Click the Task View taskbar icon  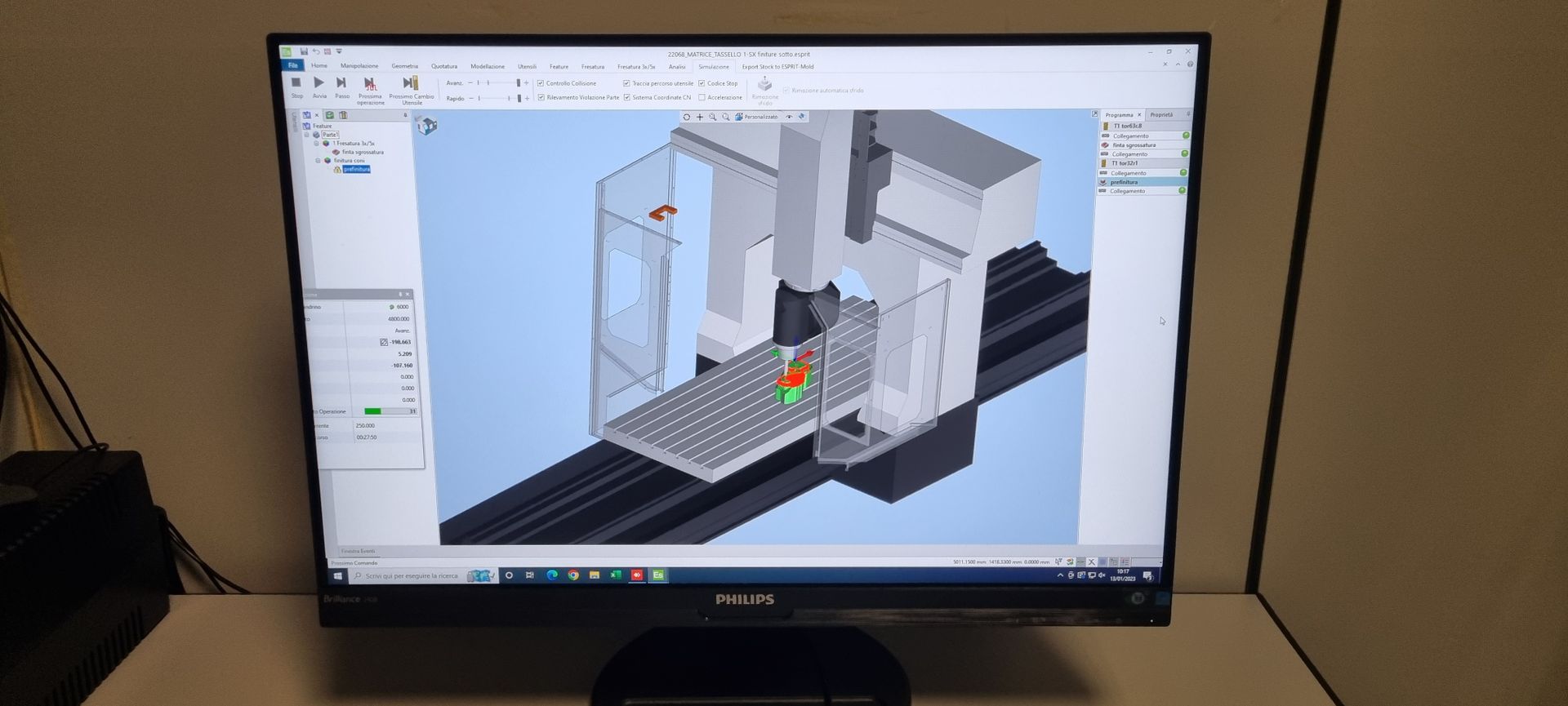pyautogui.click(x=530, y=575)
